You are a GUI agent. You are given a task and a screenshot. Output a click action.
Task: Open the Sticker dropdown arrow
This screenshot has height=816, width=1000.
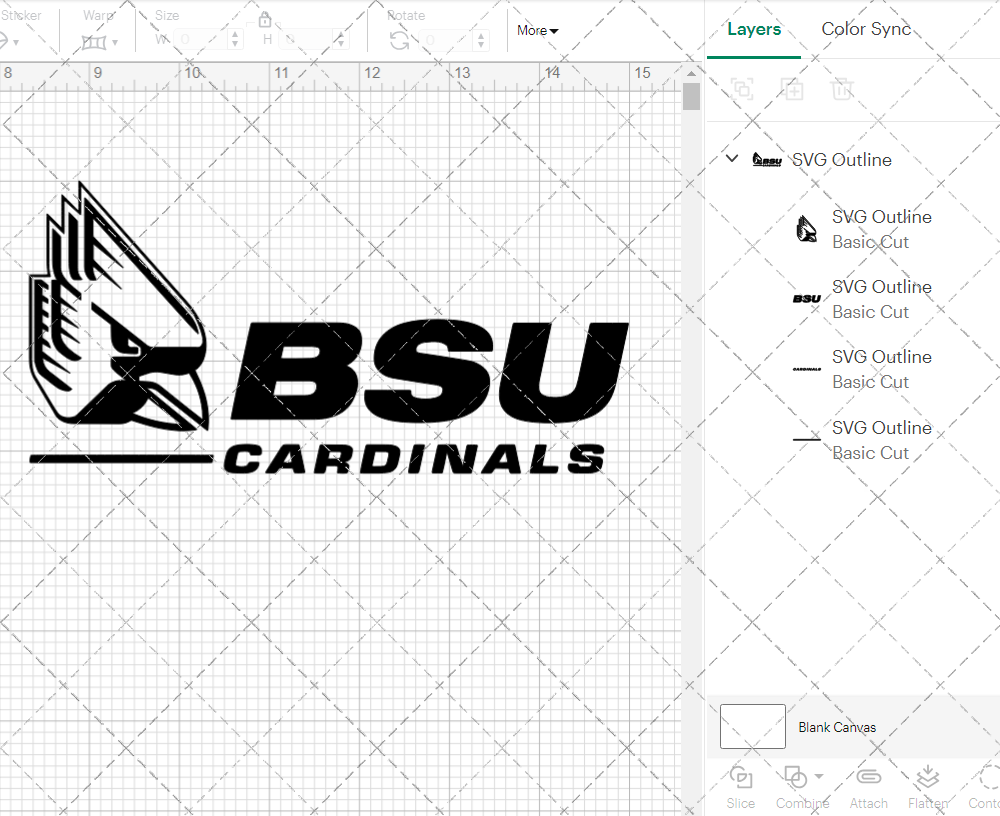point(16,43)
